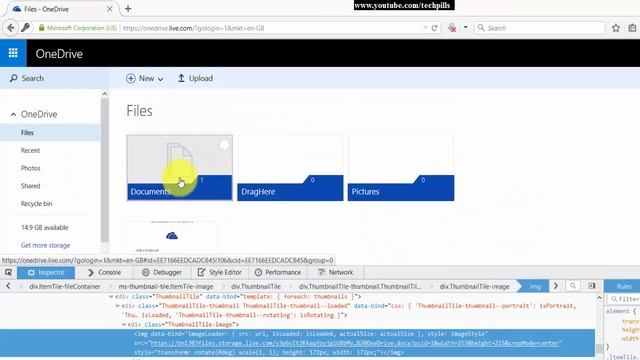Switch to the Console tab
Viewport: 640px width, 360px height.
(104, 272)
